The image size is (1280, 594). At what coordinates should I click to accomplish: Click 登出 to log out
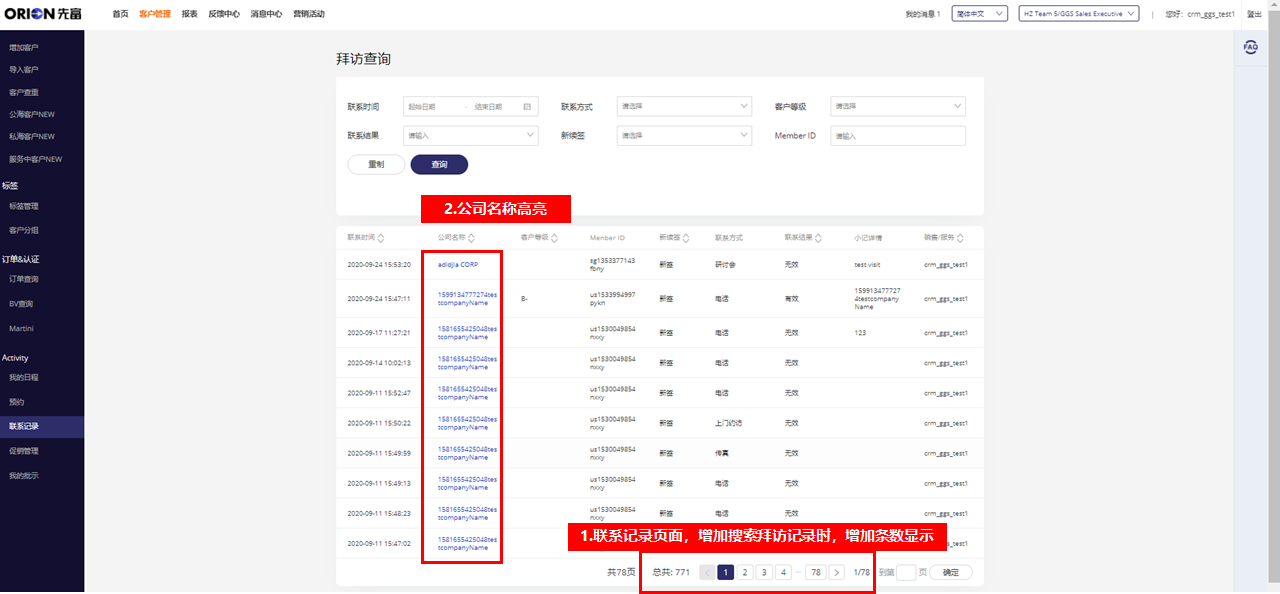[x=1255, y=14]
